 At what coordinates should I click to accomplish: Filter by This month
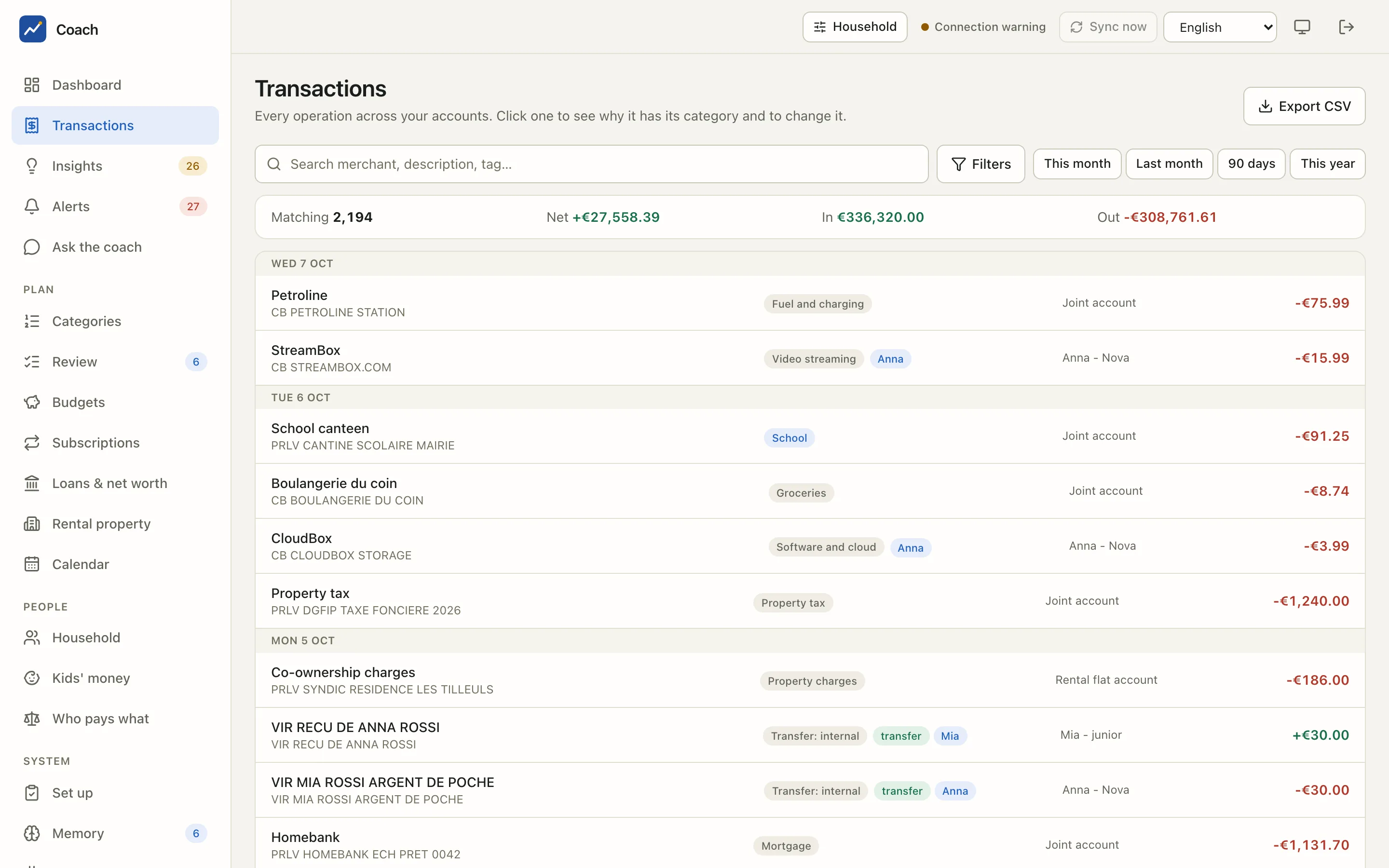coord(1077,163)
